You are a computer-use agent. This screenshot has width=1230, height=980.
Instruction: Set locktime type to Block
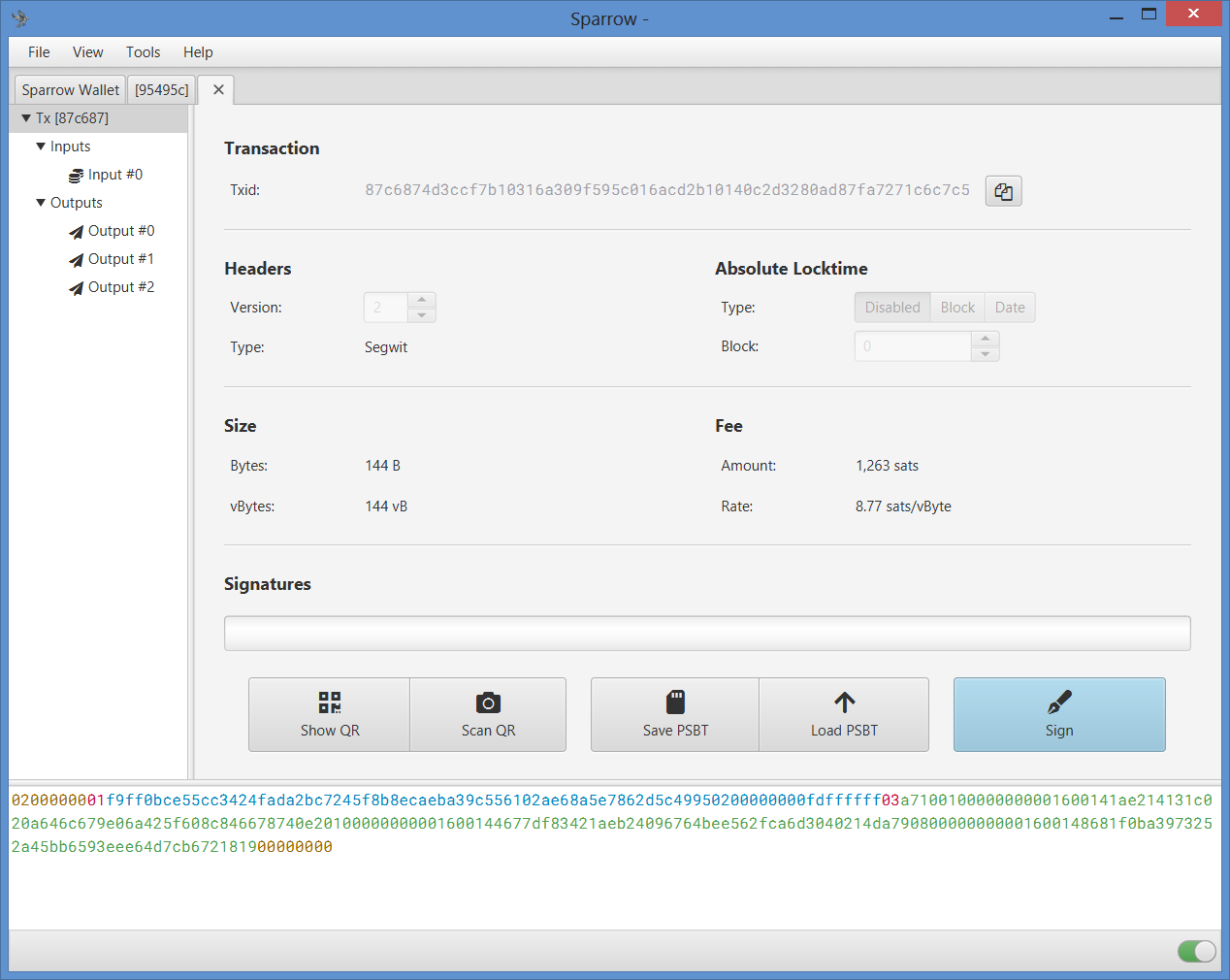click(x=957, y=308)
